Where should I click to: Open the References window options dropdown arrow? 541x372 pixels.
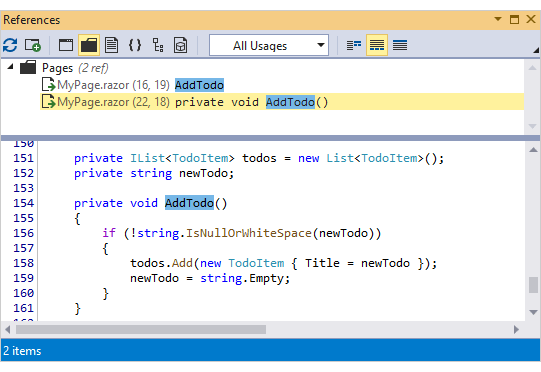498,19
